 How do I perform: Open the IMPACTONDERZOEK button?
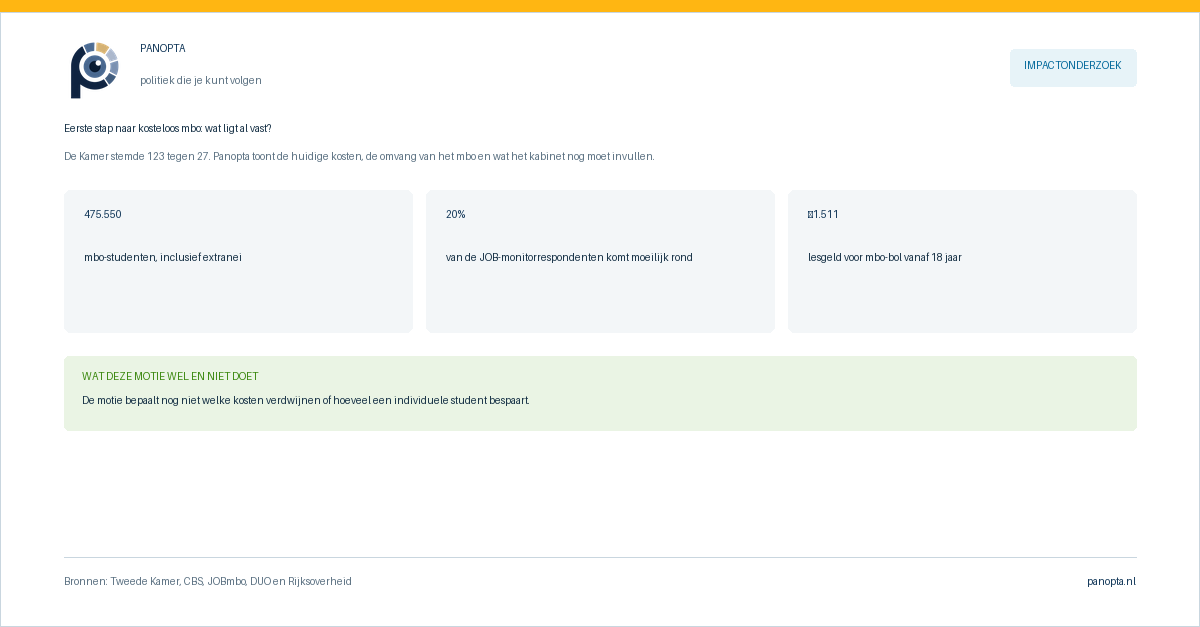point(1073,66)
